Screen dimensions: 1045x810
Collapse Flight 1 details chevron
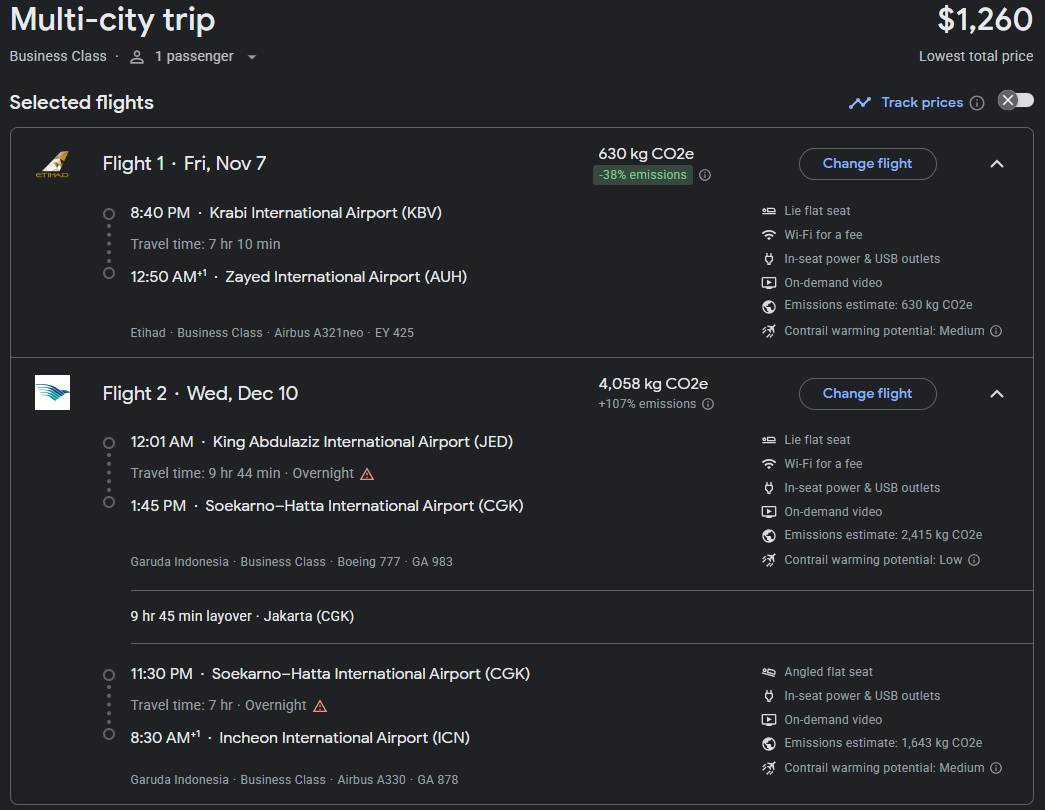996,164
